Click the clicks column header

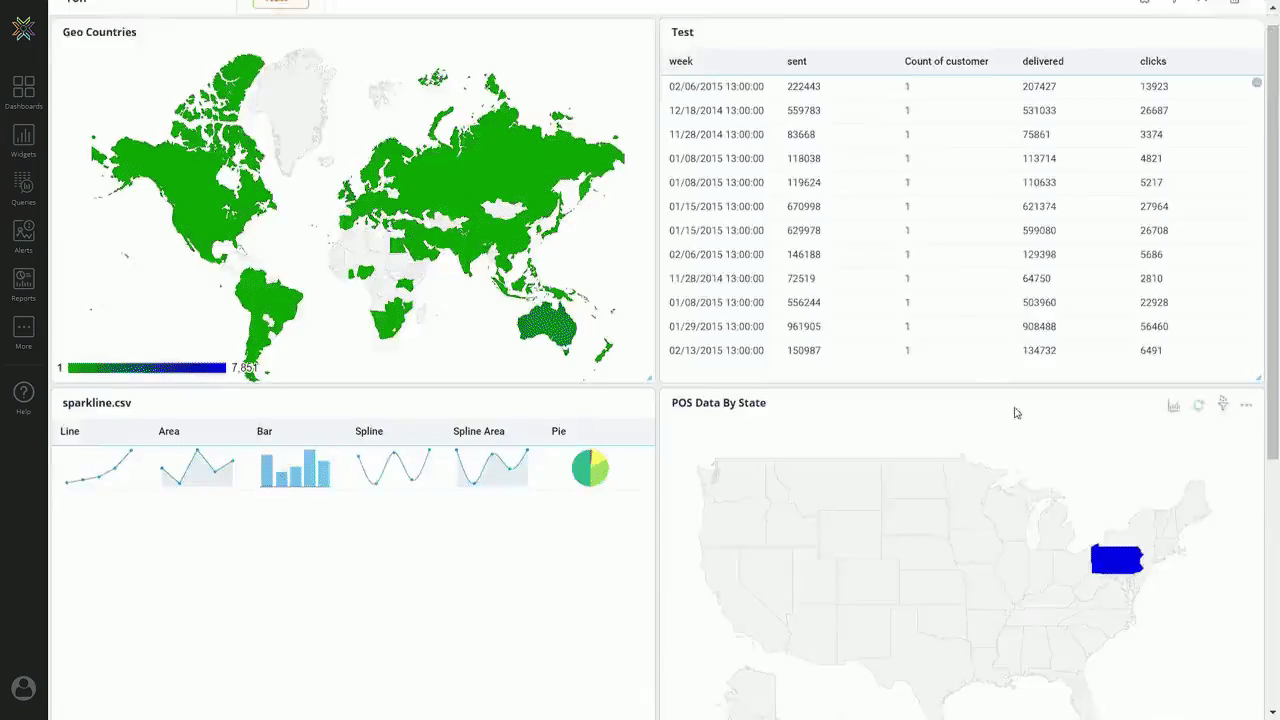[x=1152, y=61]
